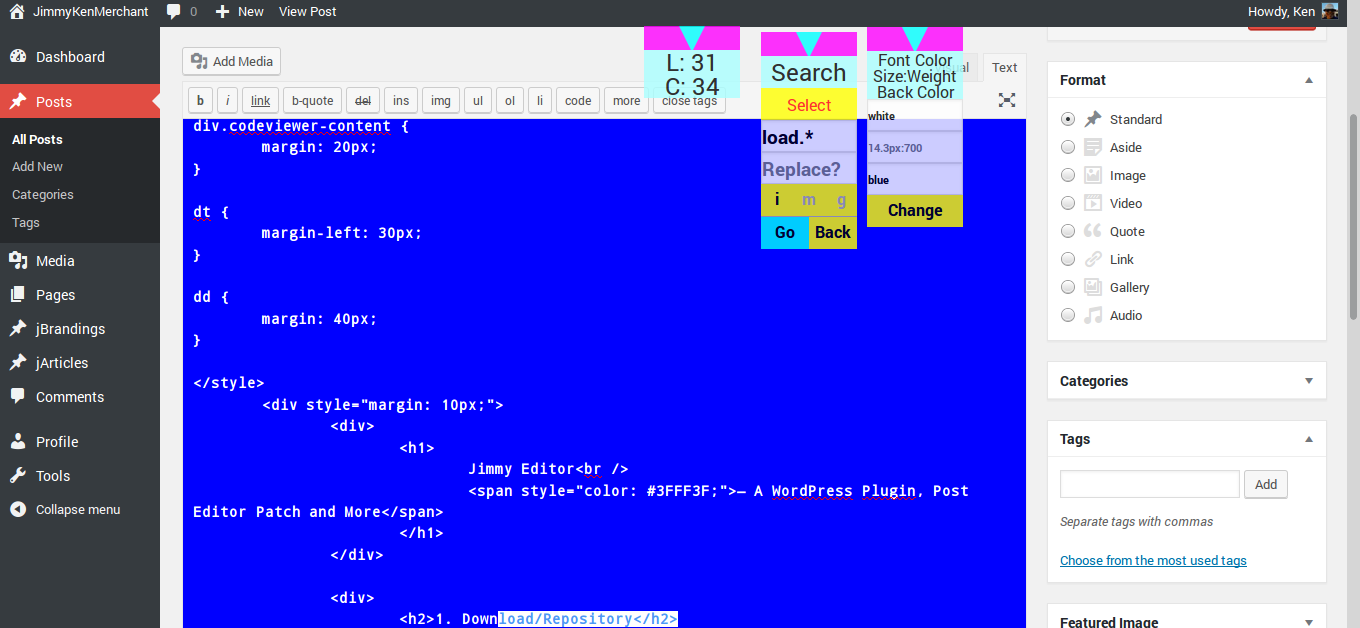Click the Audio format icon
1360x628 pixels.
(1093, 315)
